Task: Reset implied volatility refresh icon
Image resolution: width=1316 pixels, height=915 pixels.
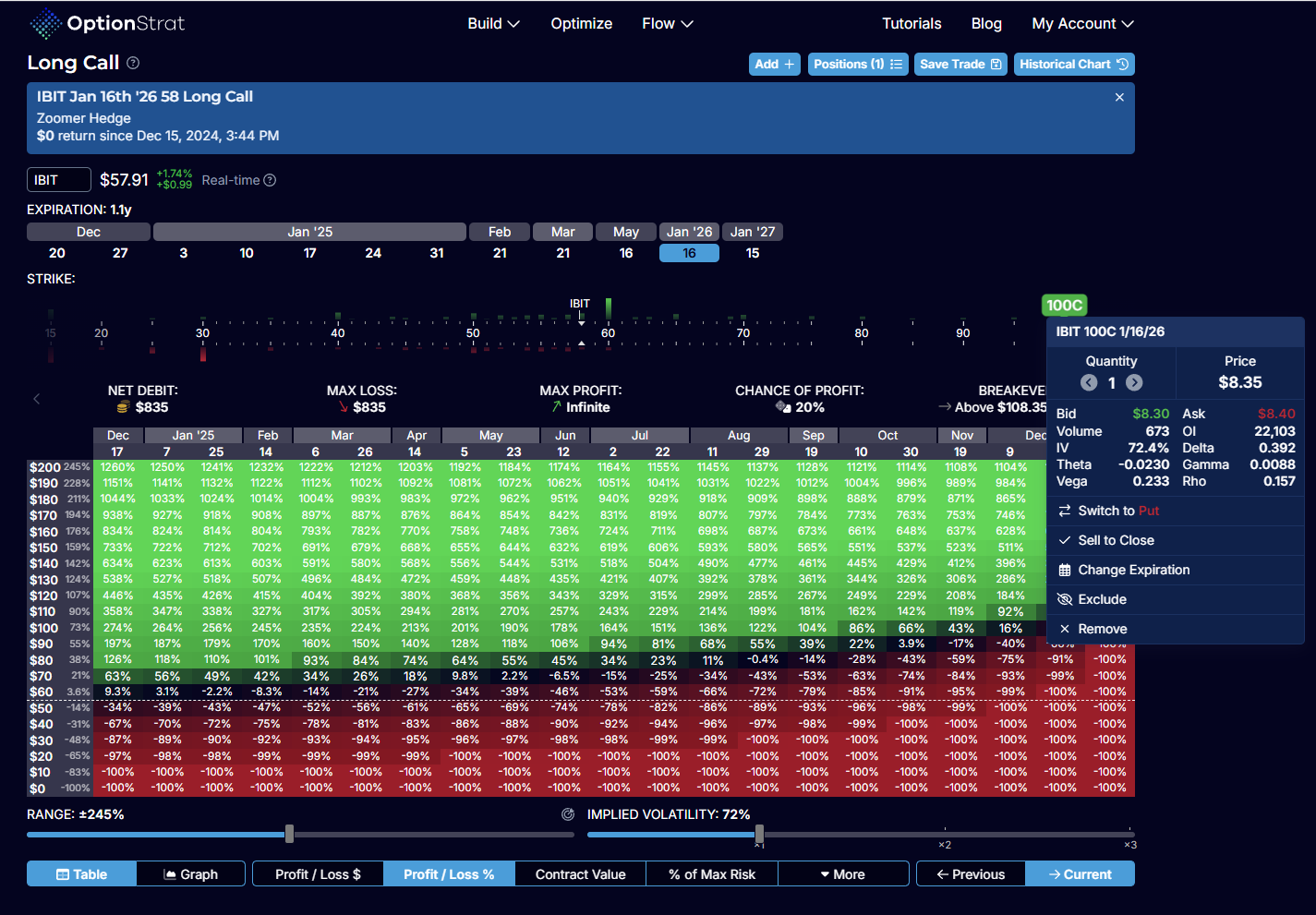Action: click(x=568, y=814)
